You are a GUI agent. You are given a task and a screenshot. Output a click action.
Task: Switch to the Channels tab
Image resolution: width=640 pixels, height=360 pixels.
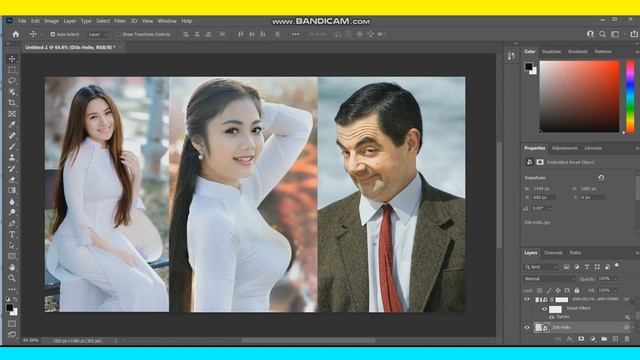(x=553, y=253)
